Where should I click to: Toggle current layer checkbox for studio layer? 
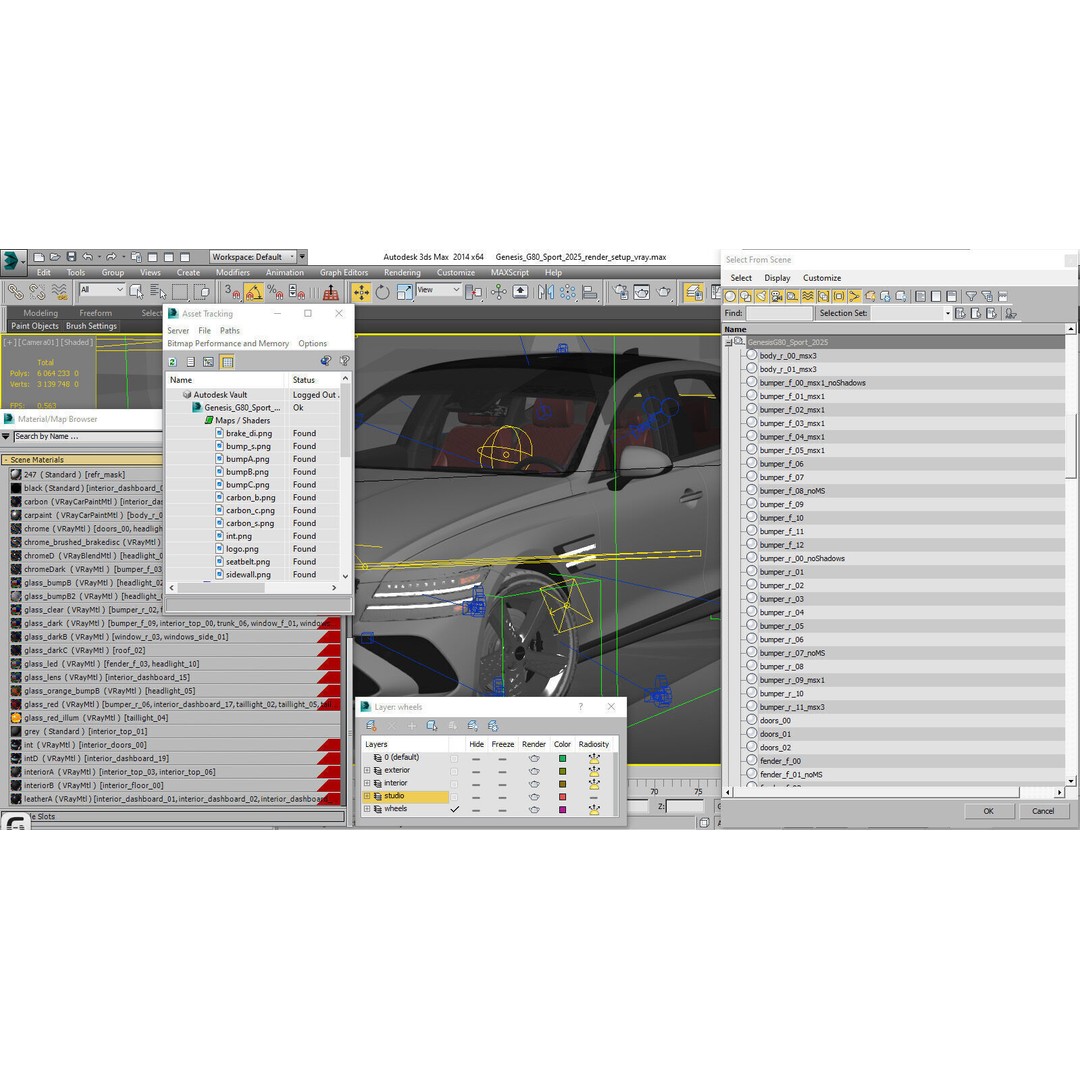pyautogui.click(x=454, y=797)
